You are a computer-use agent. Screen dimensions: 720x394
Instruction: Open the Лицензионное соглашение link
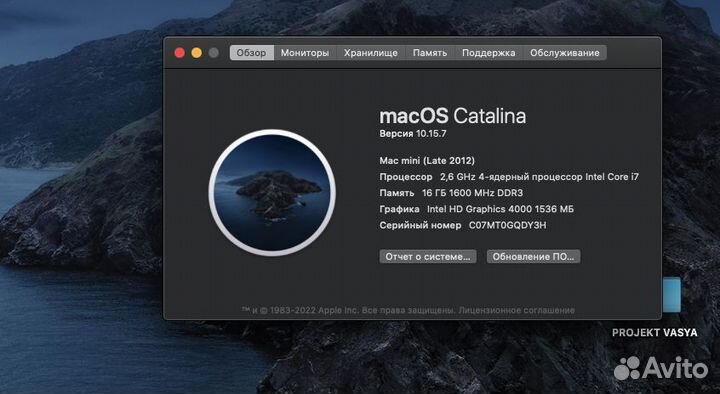(x=517, y=310)
